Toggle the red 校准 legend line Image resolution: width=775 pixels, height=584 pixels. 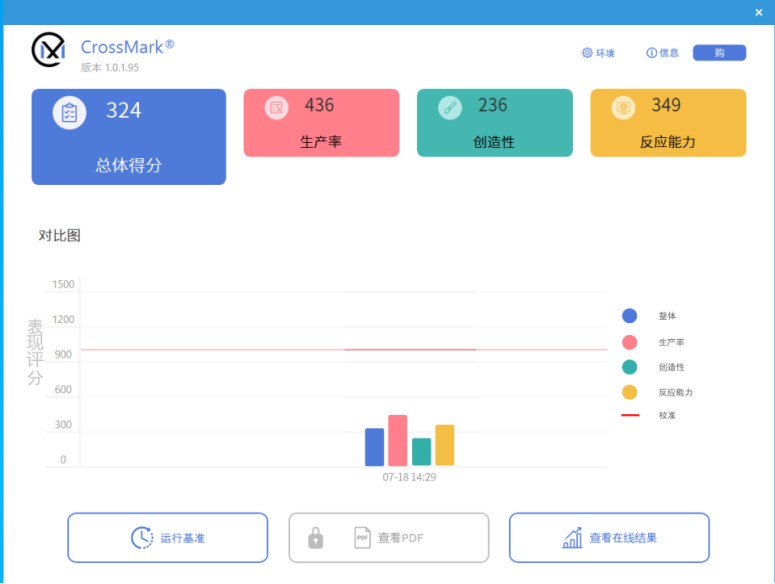click(x=630, y=415)
